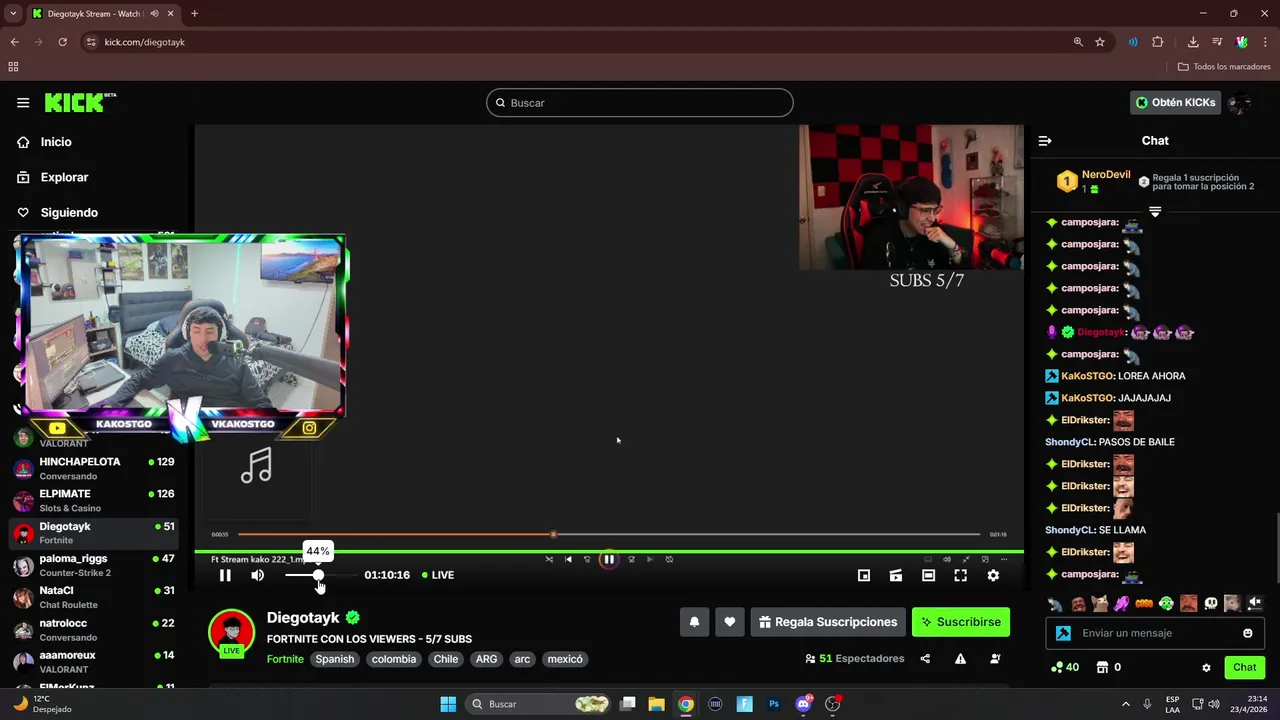Screen dimensions: 1280x720
Task: Click KaKoSTGO username saying LOREA AHORA
Action: 1087,376
